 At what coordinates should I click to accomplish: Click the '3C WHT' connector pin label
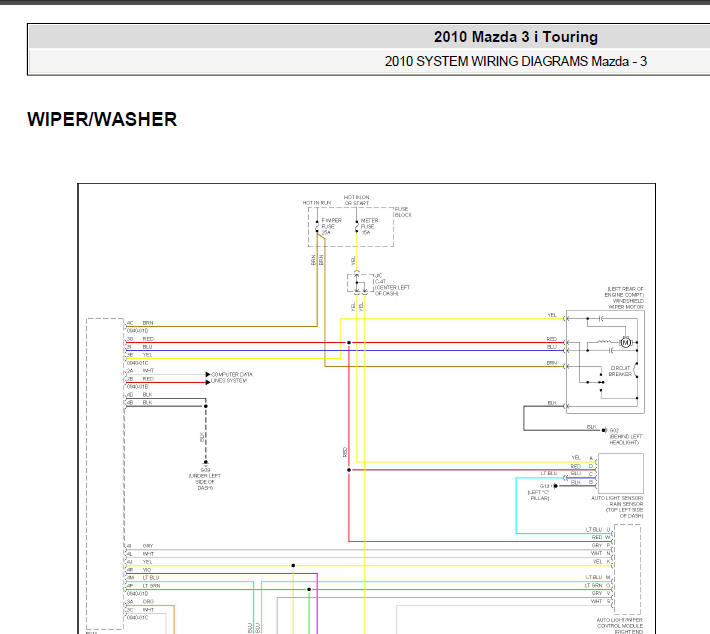(140, 610)
